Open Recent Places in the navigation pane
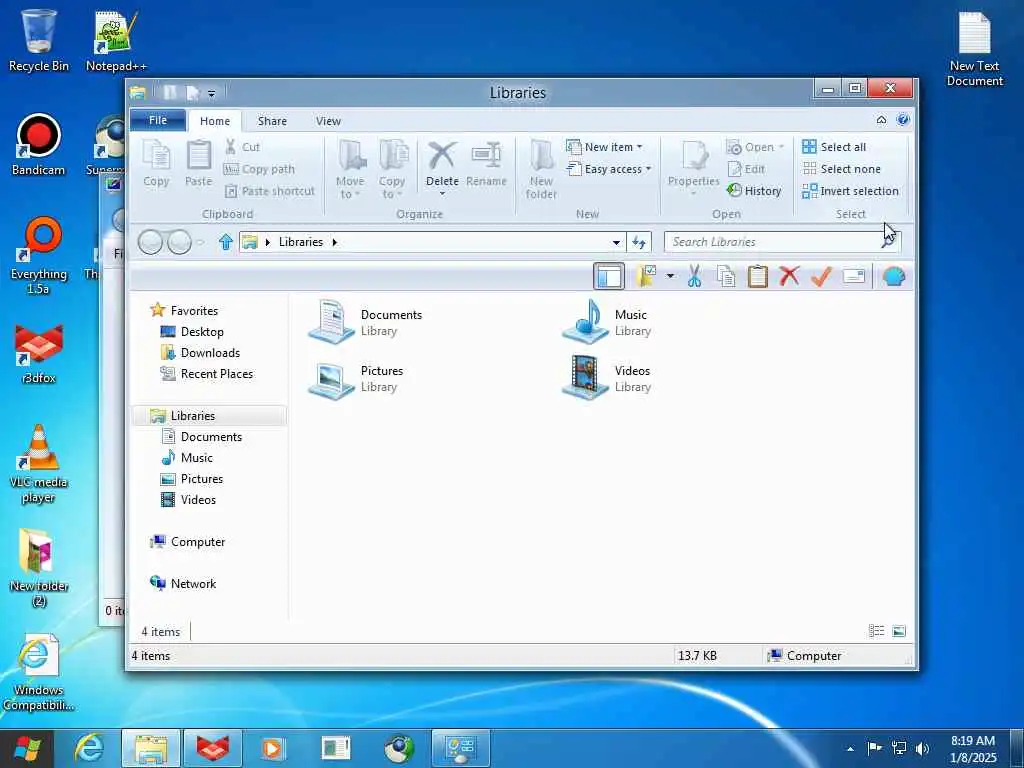This screenshot has width=1024, height=768. (207, 374)
